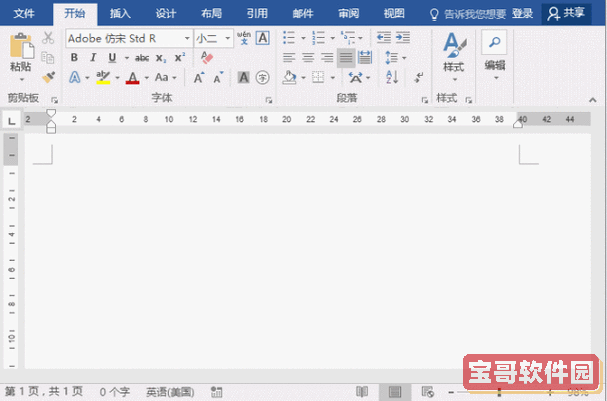Screen dimensions: 607x401
Task: Switch to the 引用 References tab
Action: pos(257,14)
